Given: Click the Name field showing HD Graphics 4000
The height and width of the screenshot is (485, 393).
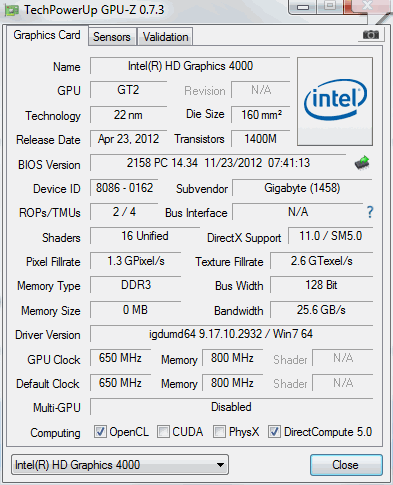Looking at the screenshot, I should pos(190,66).
